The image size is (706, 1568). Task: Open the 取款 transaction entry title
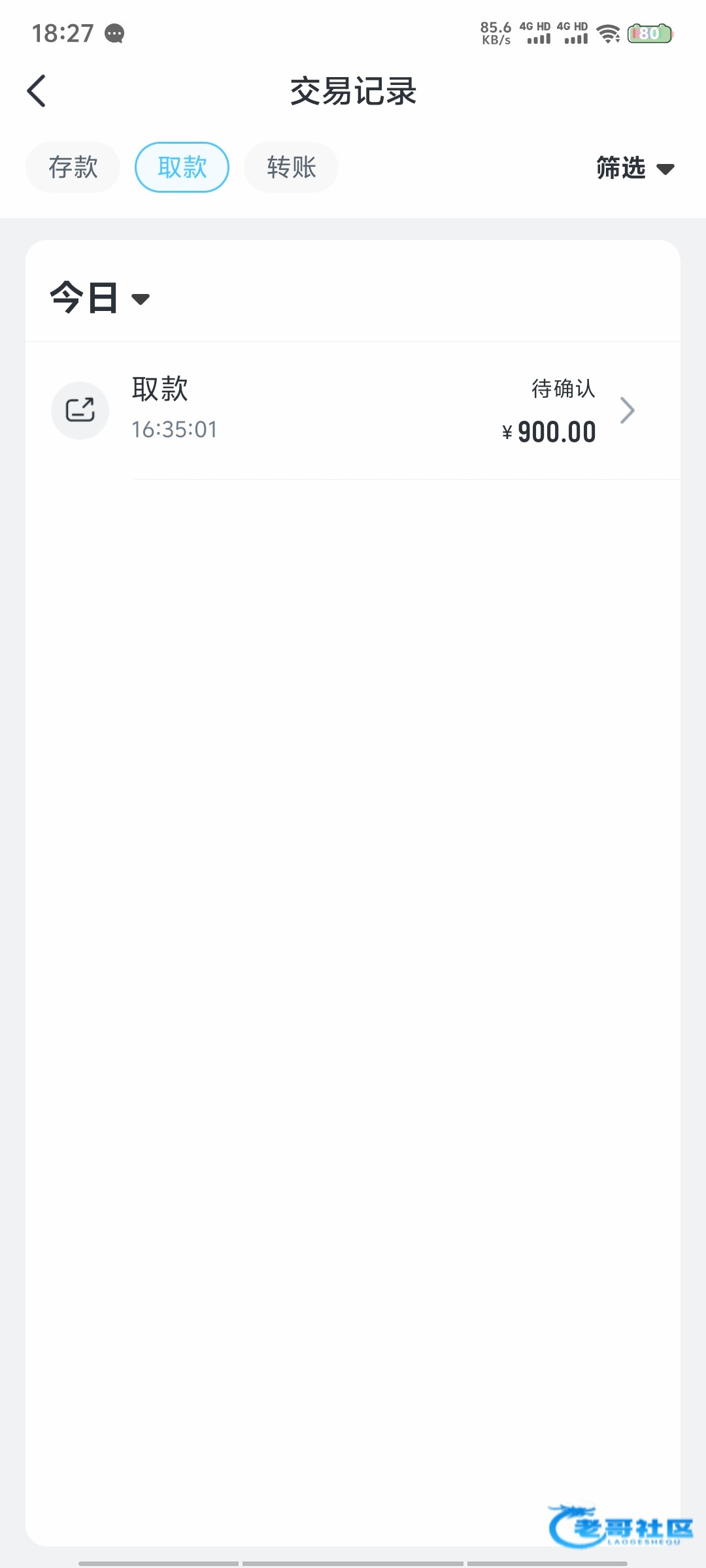pyautogui.click(x=160, y=389)
